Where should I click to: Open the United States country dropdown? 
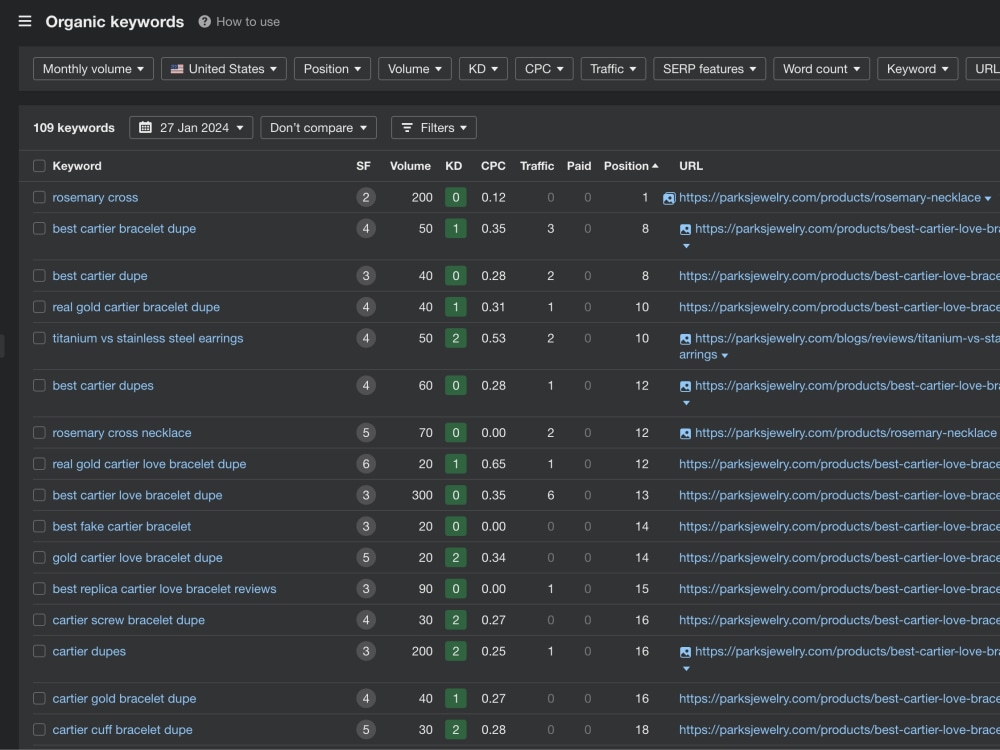tap(224, 69)
